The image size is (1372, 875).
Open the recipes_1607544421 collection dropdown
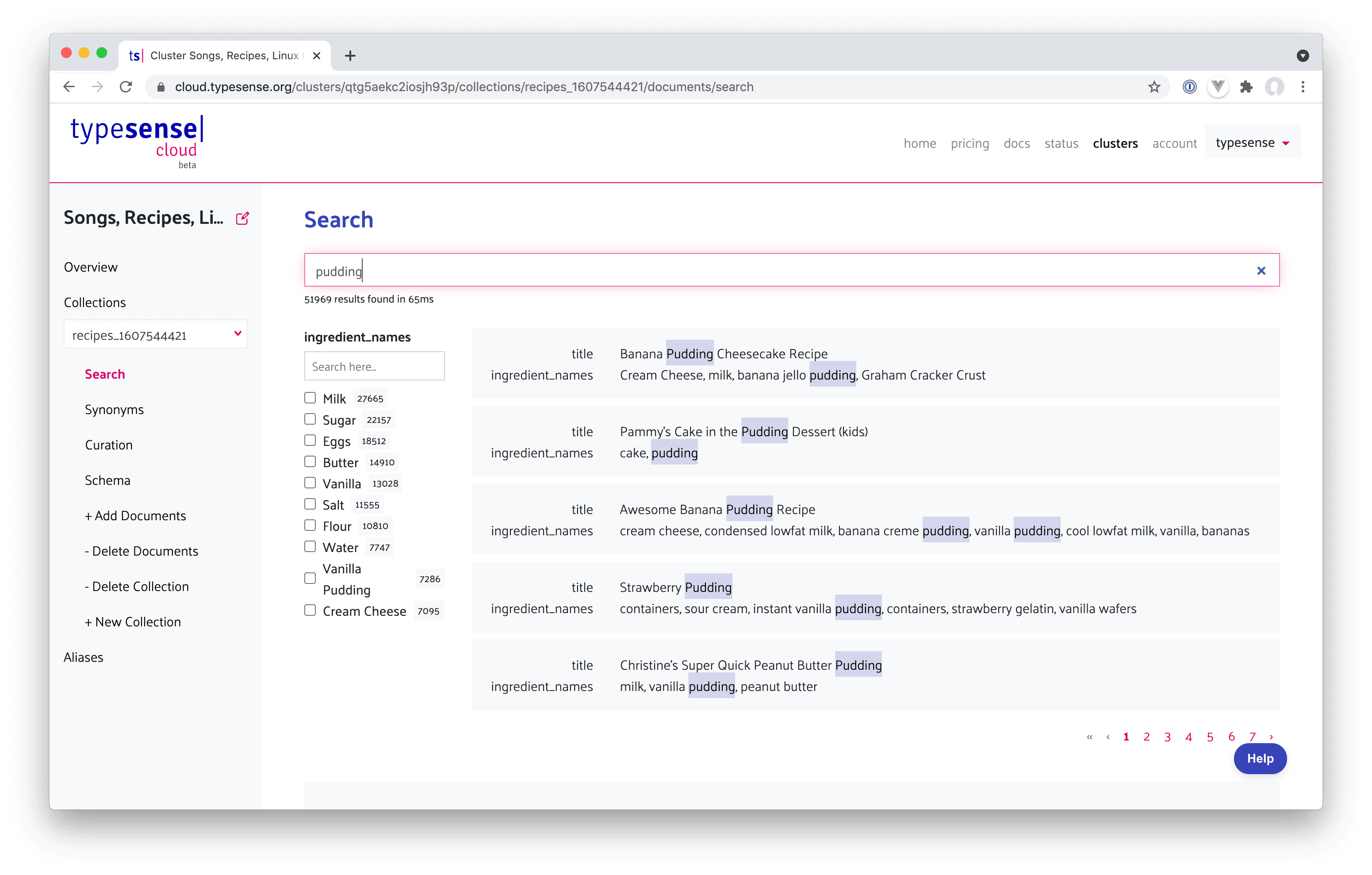pos(156,334)
